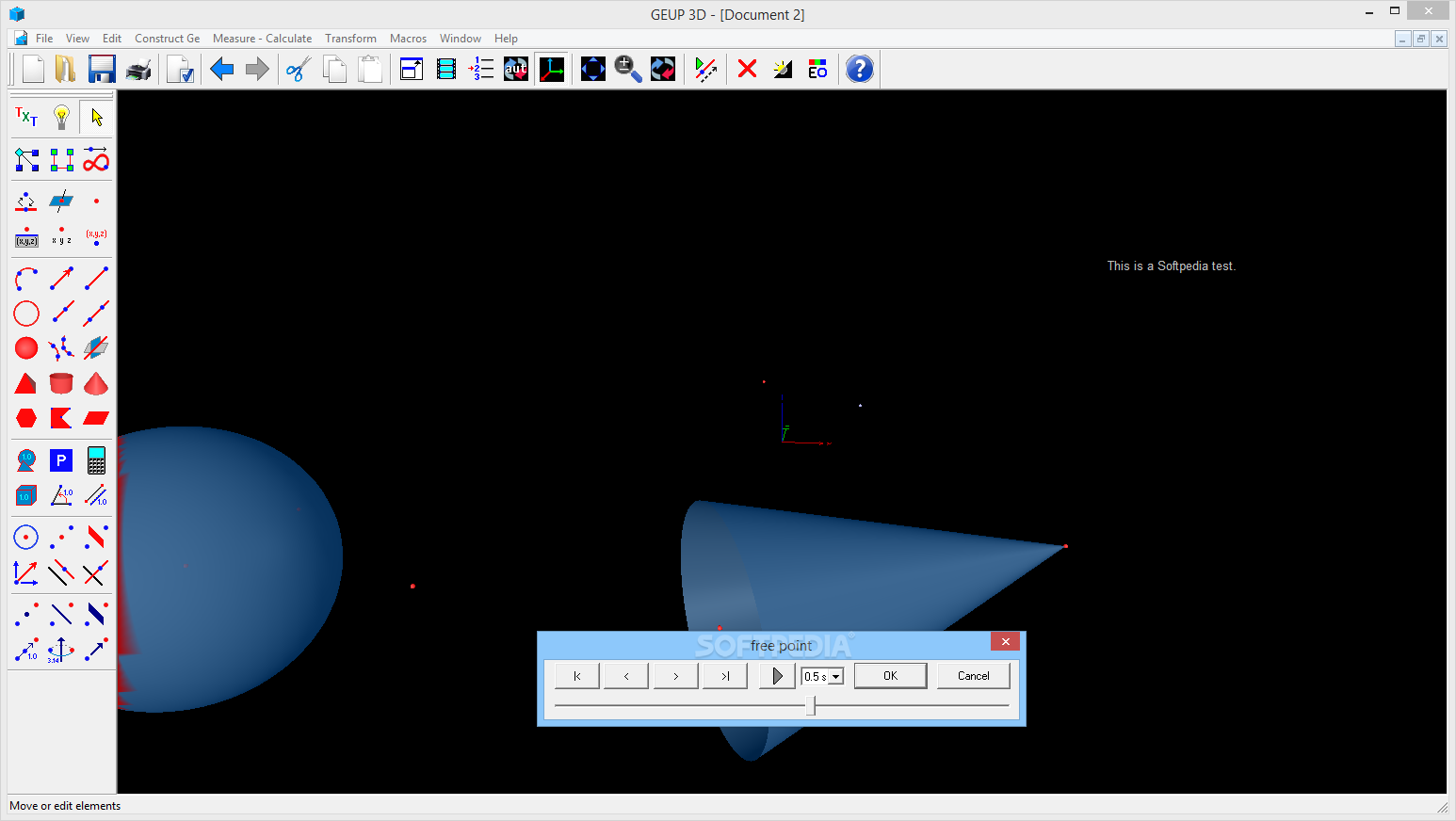Select the red hexagon regular polygon tool
Screen dimensions: 1456x821
pos(26,418)
